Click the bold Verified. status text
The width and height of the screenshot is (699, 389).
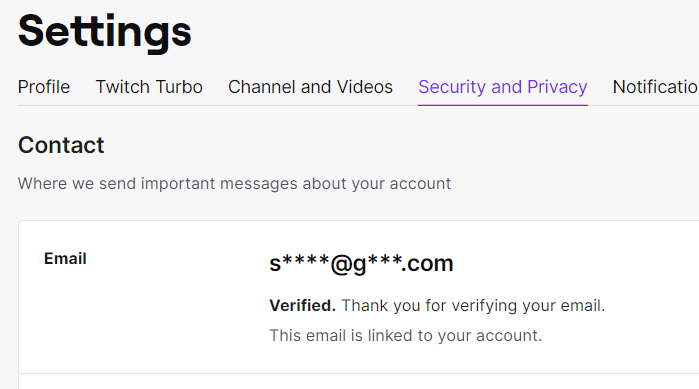(x=302, y=306)
